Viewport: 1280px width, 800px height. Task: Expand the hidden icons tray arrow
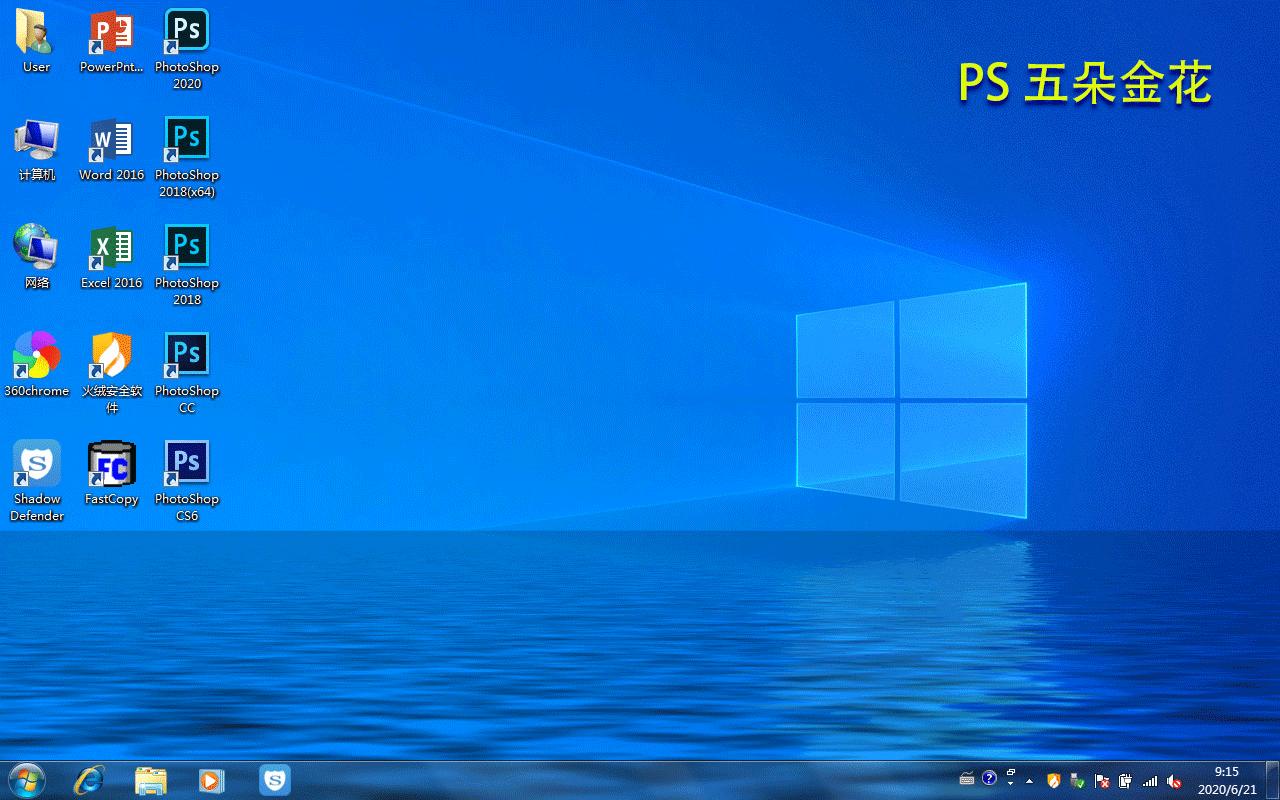(x=1029, y=781)
